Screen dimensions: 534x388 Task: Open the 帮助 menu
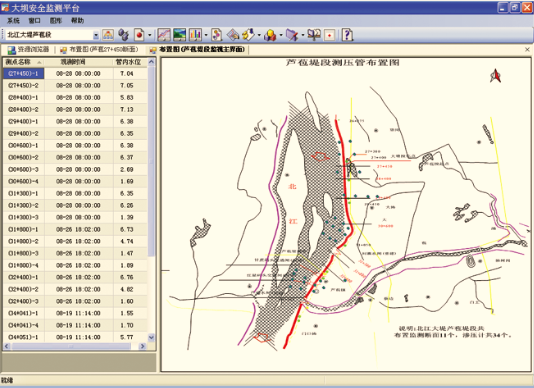(x=77, y=21)
